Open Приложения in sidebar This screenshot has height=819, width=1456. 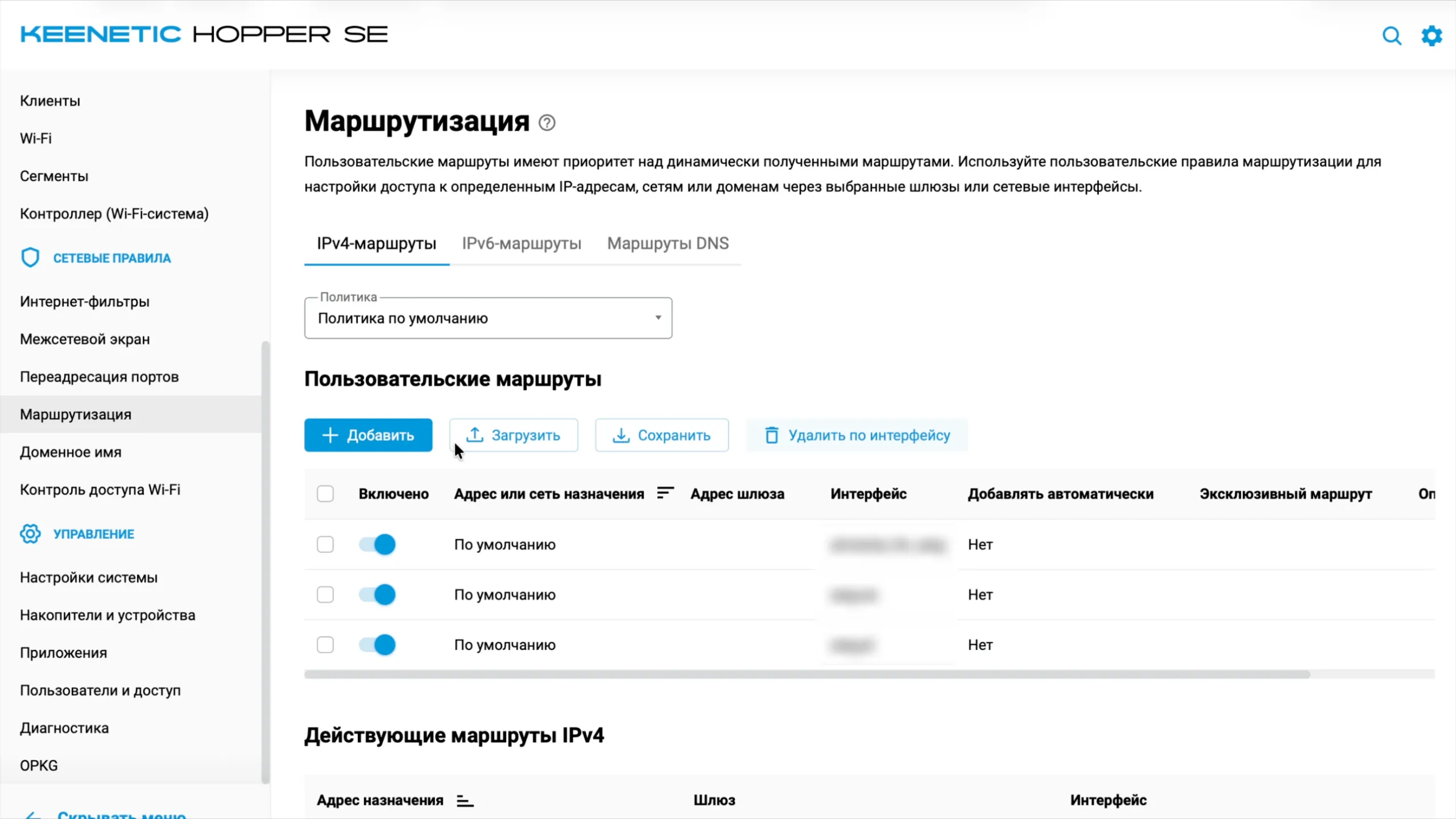[x=131, y=652]
